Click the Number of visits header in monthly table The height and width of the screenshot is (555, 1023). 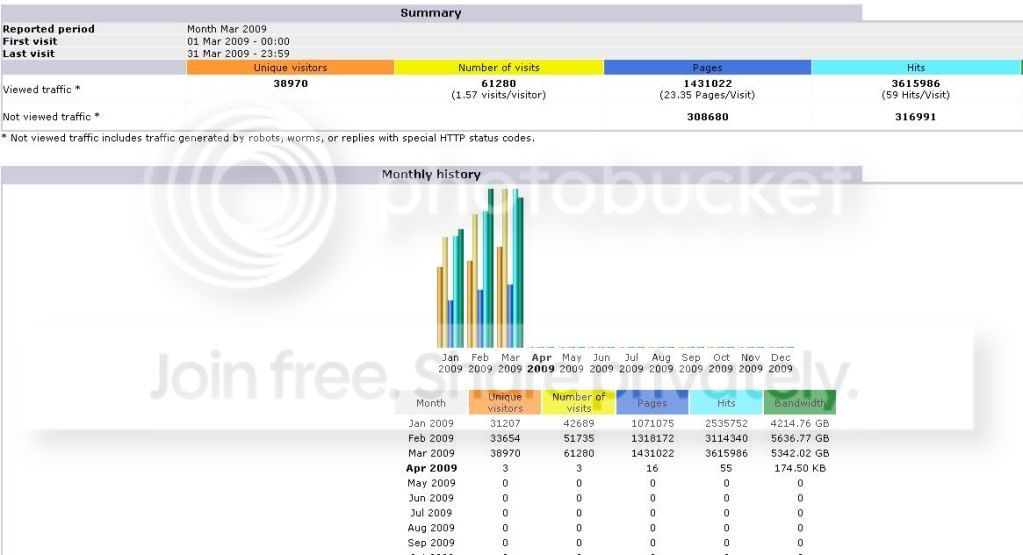point(579,402)
